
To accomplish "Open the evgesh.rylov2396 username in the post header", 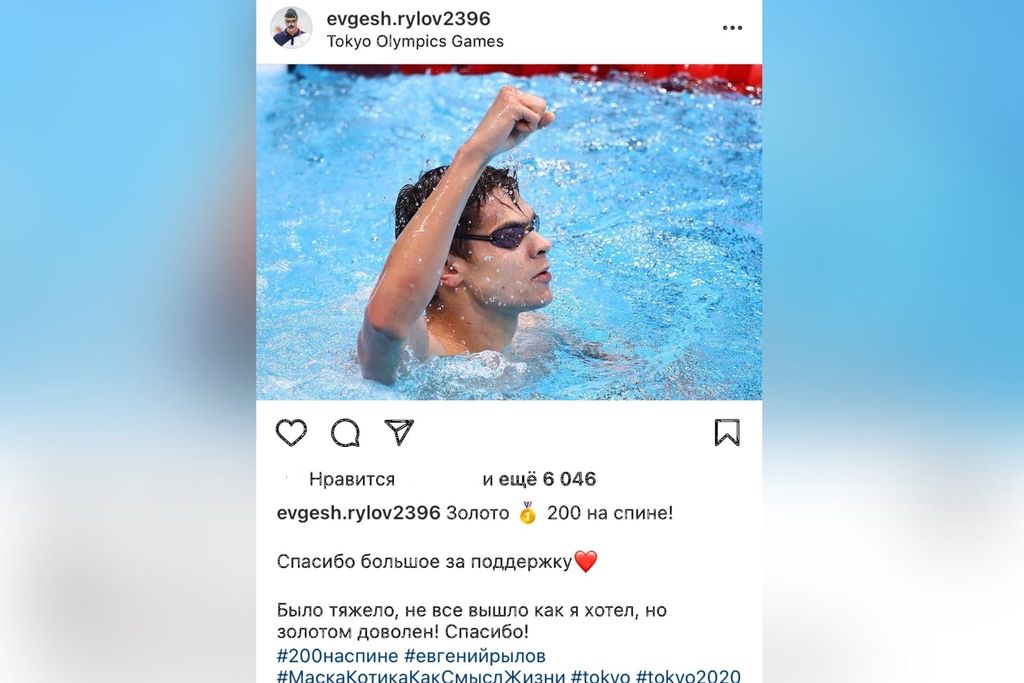I will pos(408,18).
